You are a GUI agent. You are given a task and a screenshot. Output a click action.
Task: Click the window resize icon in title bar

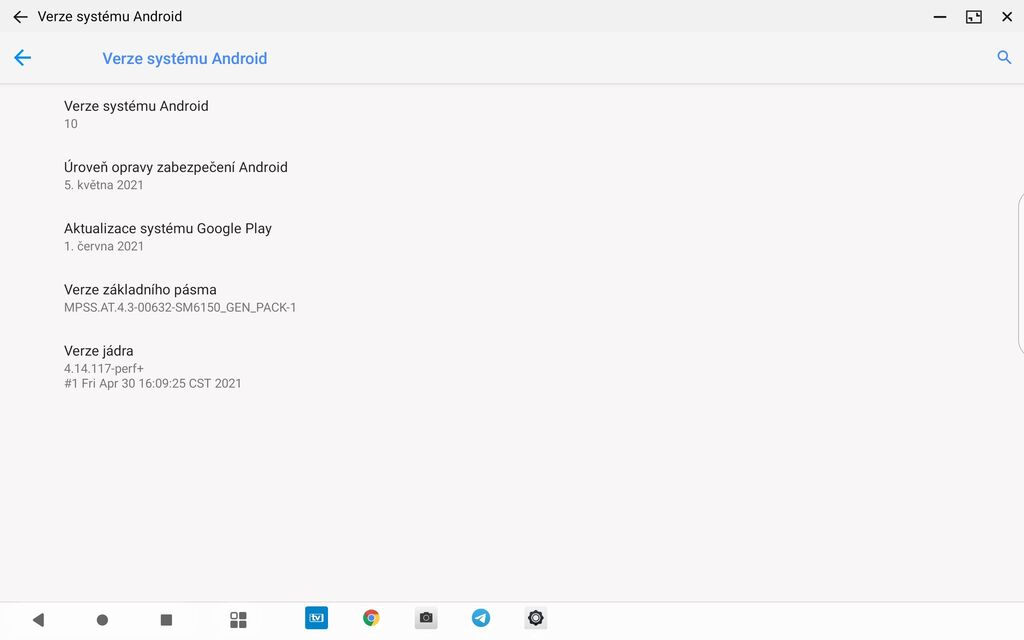(x=972, y=16)
